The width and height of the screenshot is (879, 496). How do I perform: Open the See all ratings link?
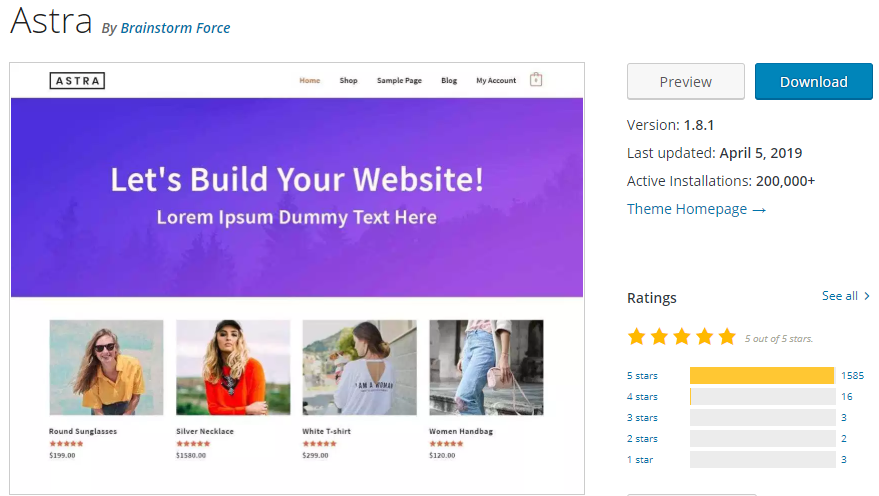(x=840, y=296)
